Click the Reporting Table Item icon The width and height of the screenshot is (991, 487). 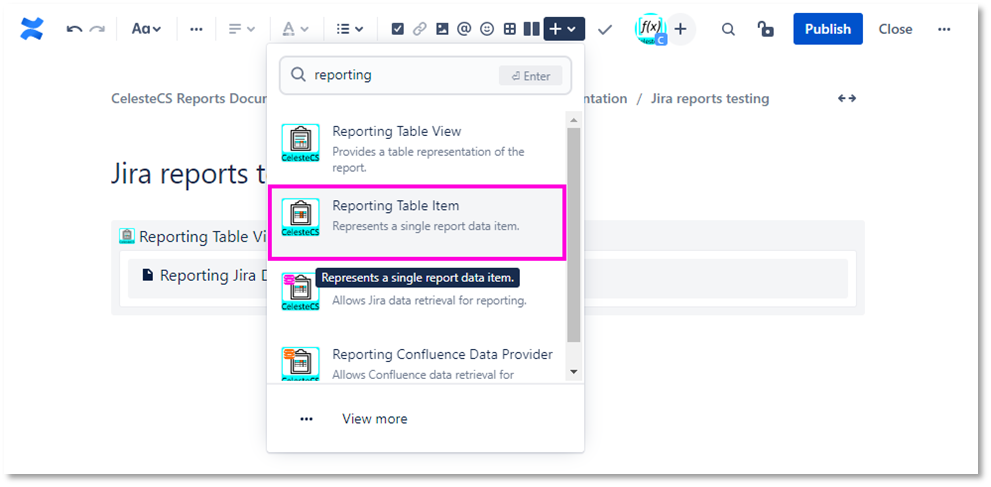(300, 217)
